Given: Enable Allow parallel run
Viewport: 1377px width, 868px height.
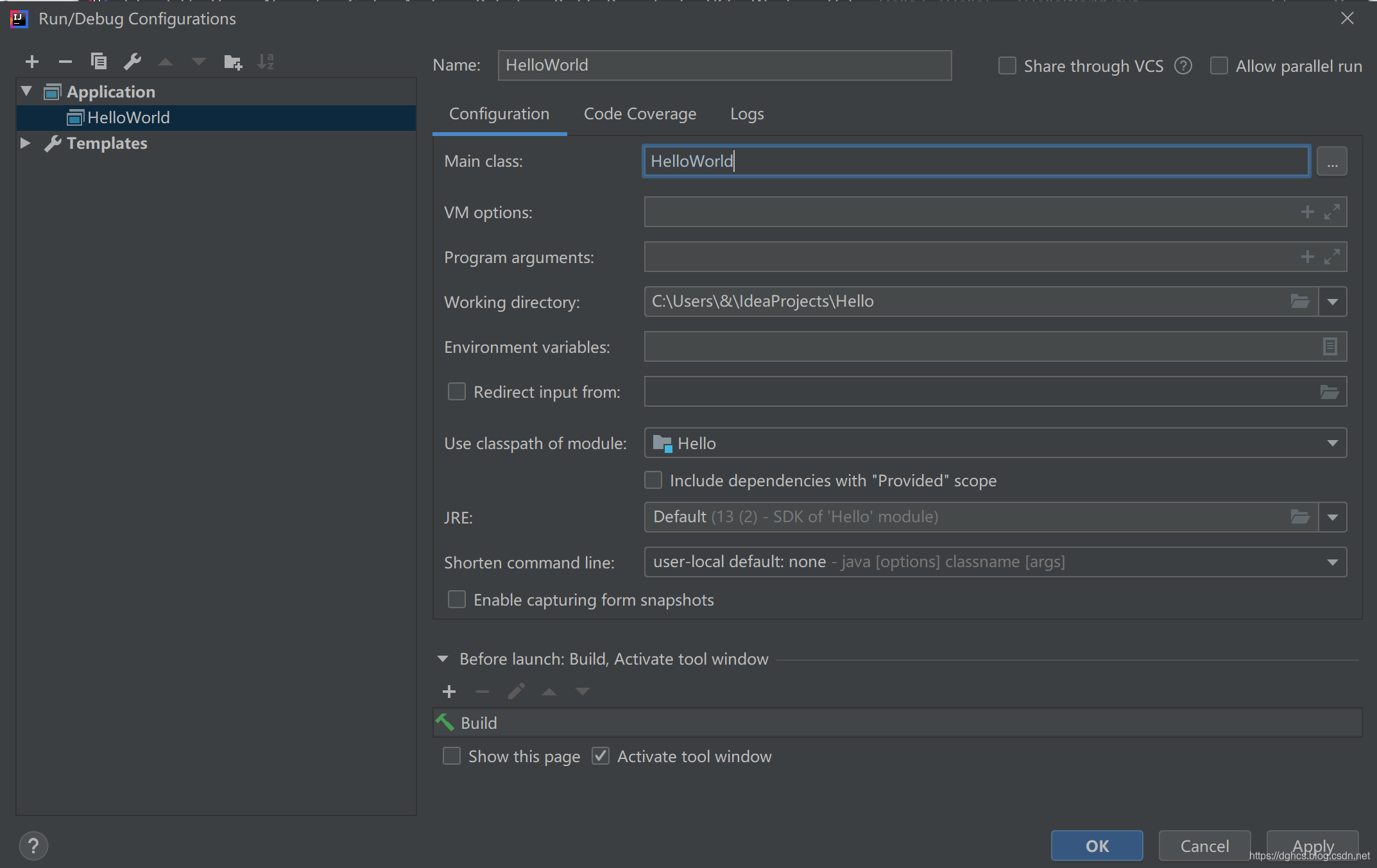Looking at the screenshot, I should [1219, 65].
